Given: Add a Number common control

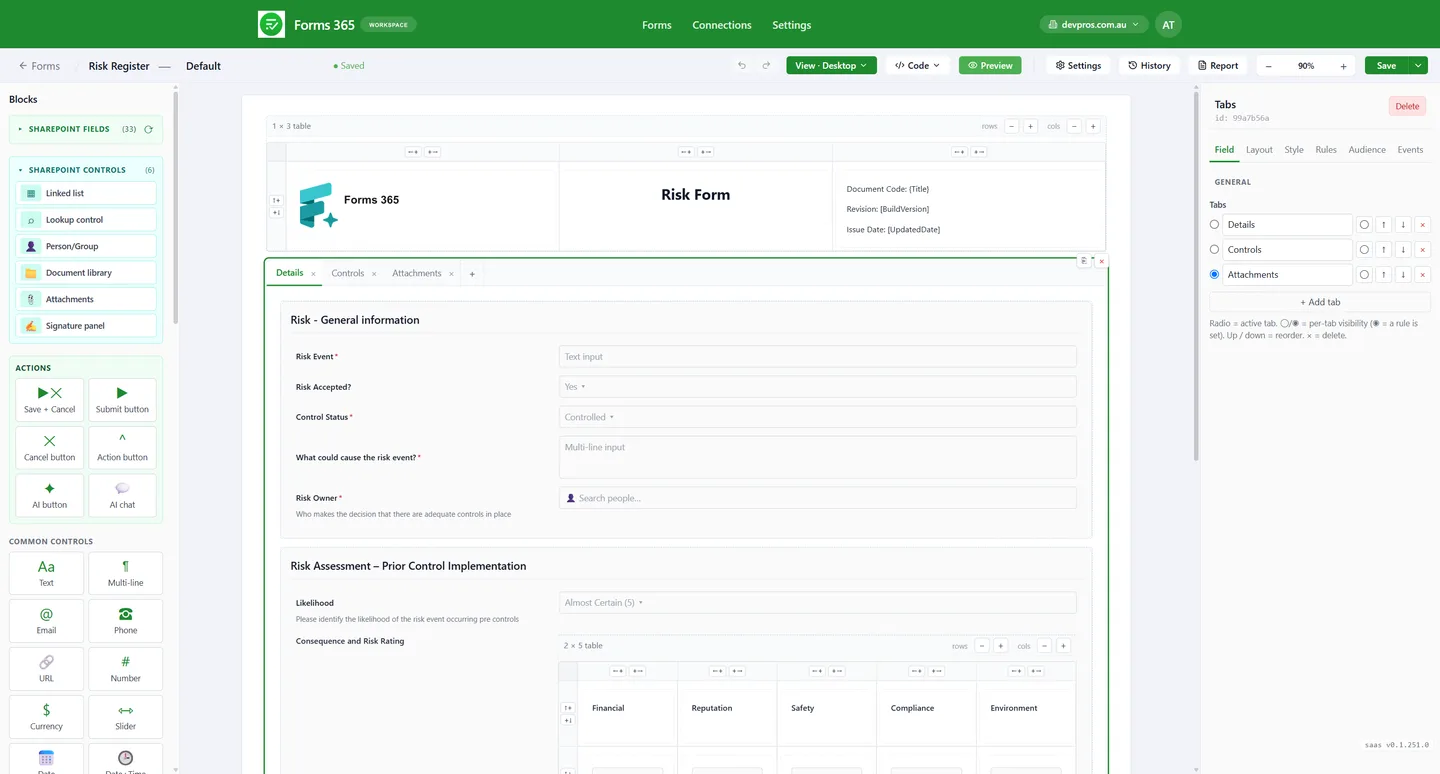Looking at the screenshot, I should pyautogui.click(x=125, y=669).
